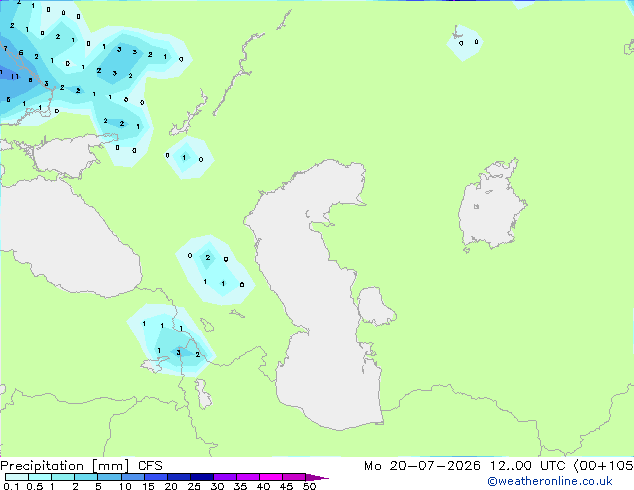Click the "12.00 UTC" time text

(527, 466)
